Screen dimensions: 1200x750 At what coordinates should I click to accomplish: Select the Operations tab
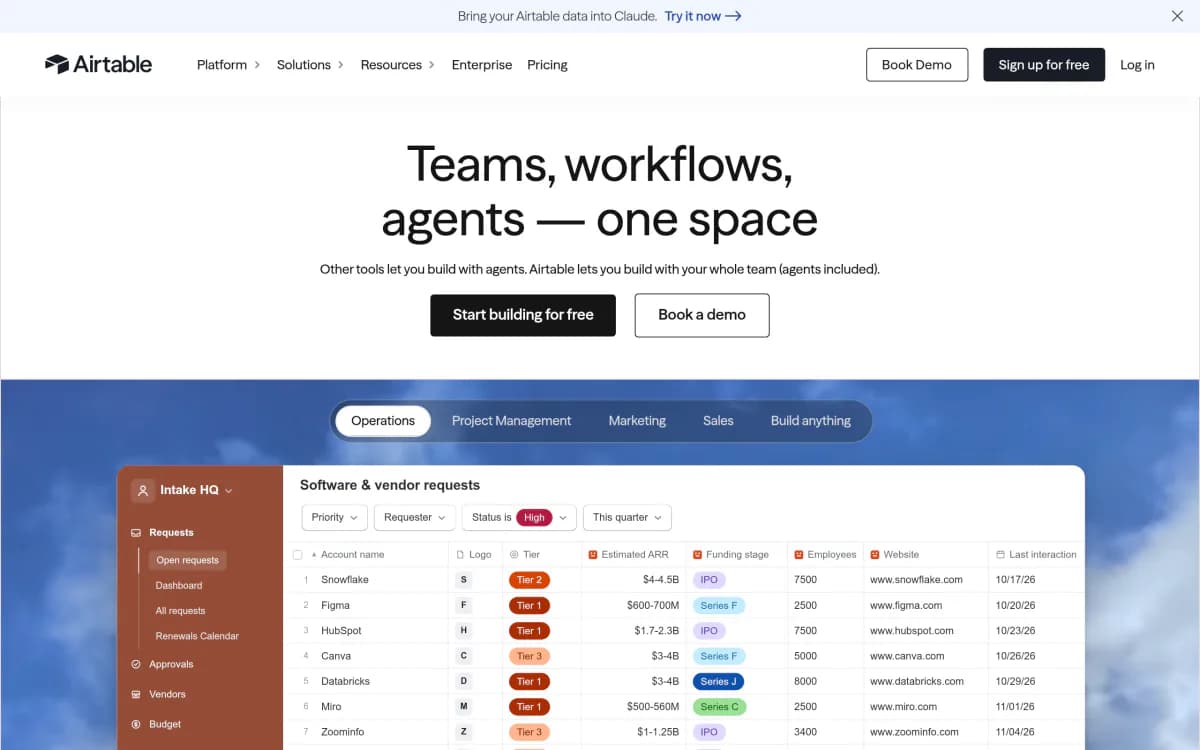383,421
